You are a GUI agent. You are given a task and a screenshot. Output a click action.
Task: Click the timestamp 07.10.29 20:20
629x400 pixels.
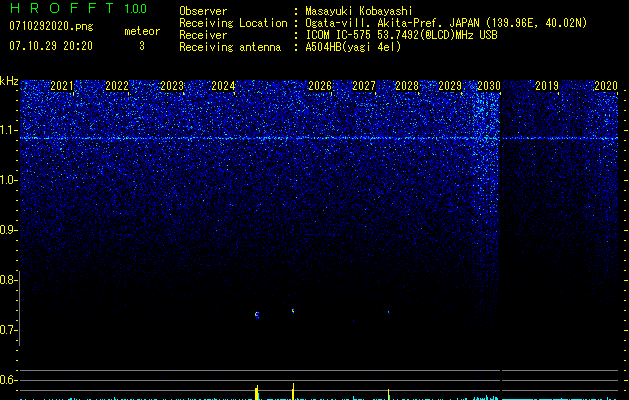coord(51,46)
